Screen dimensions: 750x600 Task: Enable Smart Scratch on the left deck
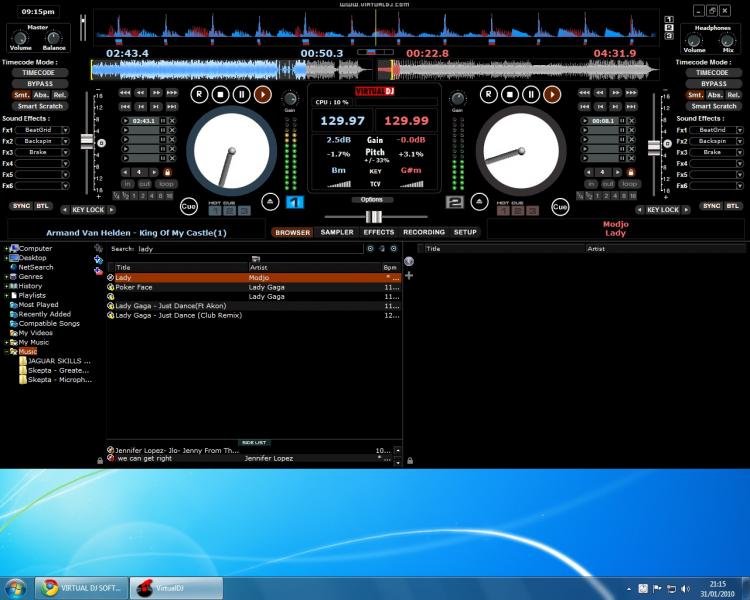pyautogui.click(x=40, y=106)
